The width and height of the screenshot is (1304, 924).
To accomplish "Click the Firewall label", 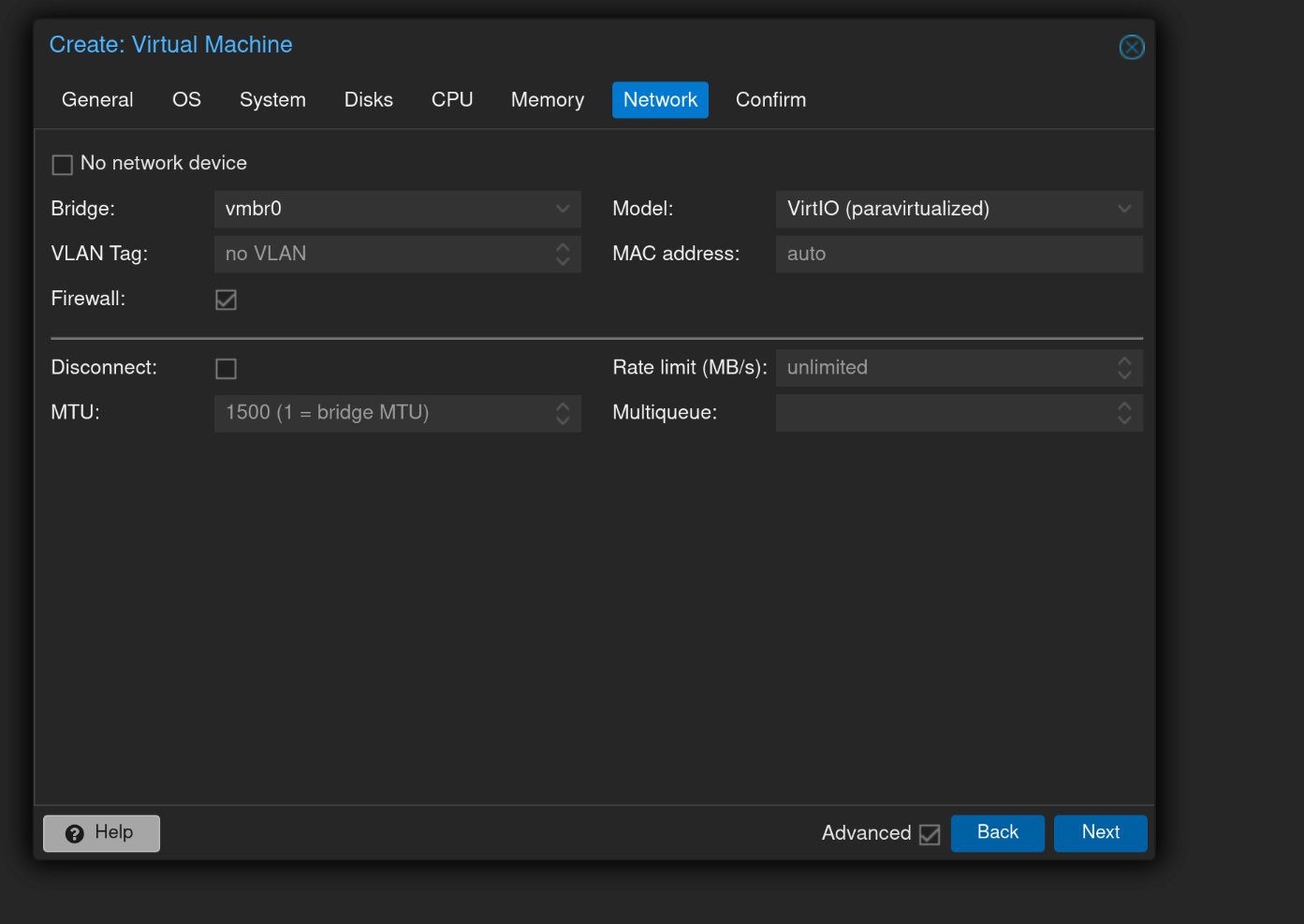I will pos(88,299).
